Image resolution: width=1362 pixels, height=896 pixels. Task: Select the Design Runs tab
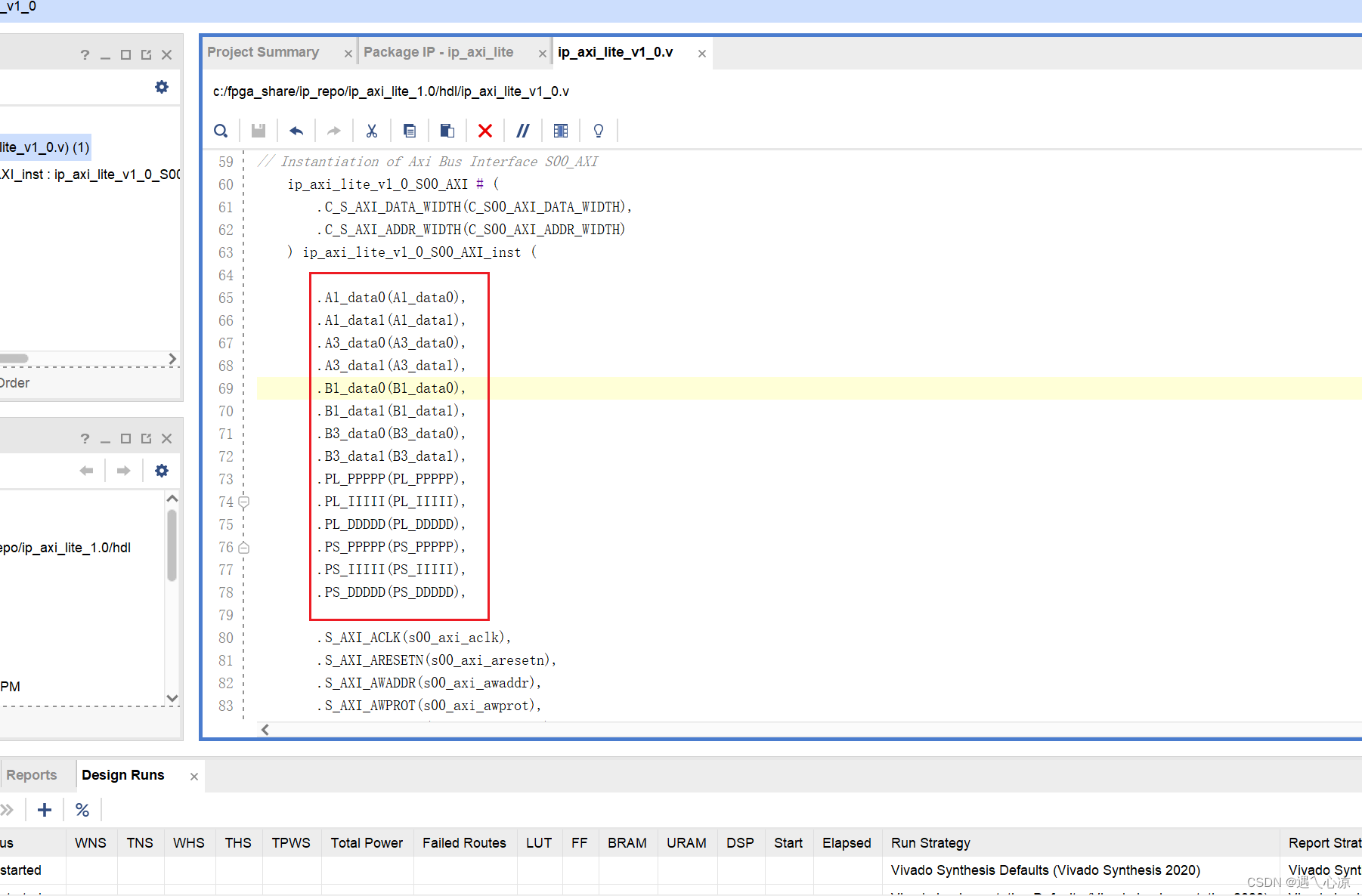point(123,775)
